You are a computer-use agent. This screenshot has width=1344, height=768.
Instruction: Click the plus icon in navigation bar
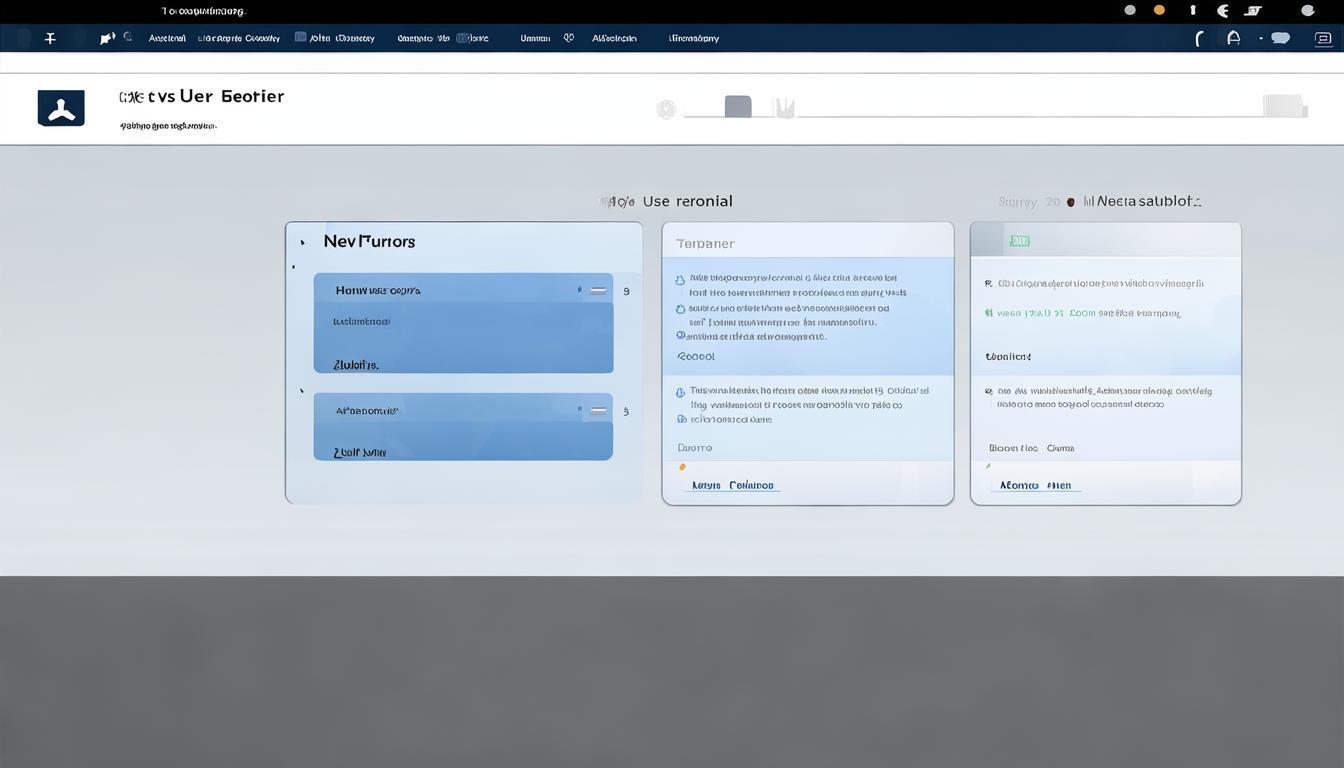[50, 38]
